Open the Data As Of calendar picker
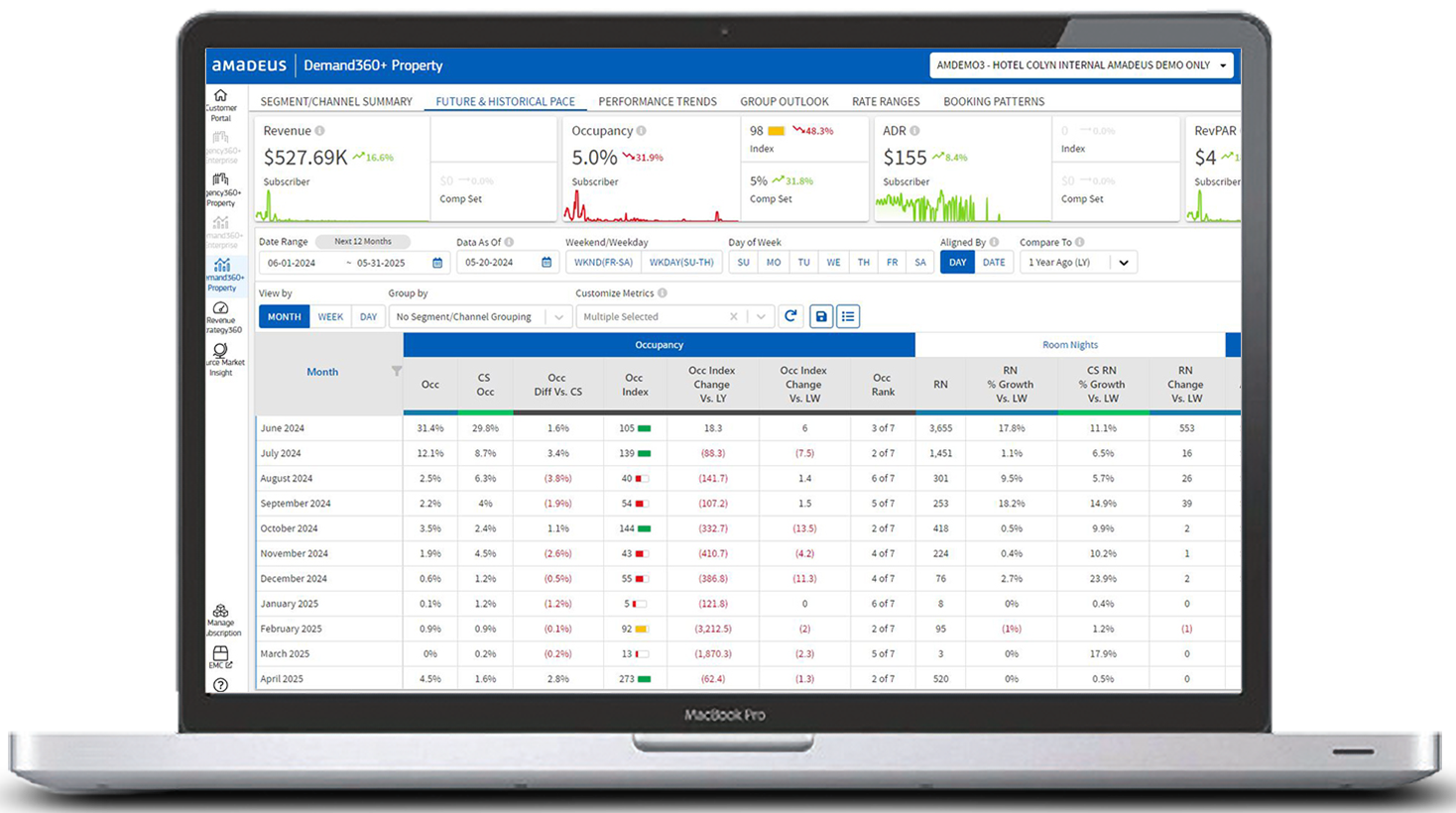This screenshot has width=1456, height=813. [x=546, y=263]
